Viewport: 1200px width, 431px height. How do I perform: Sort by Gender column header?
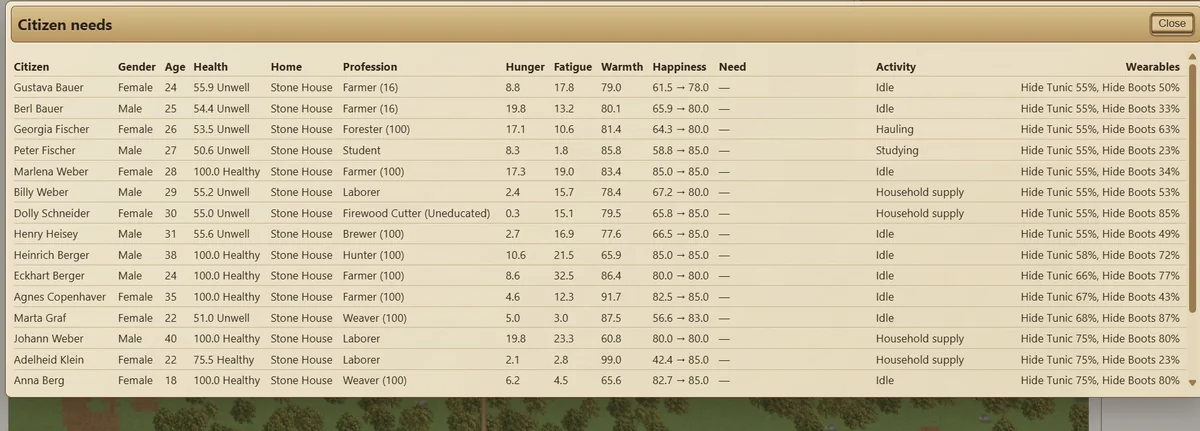137,67
